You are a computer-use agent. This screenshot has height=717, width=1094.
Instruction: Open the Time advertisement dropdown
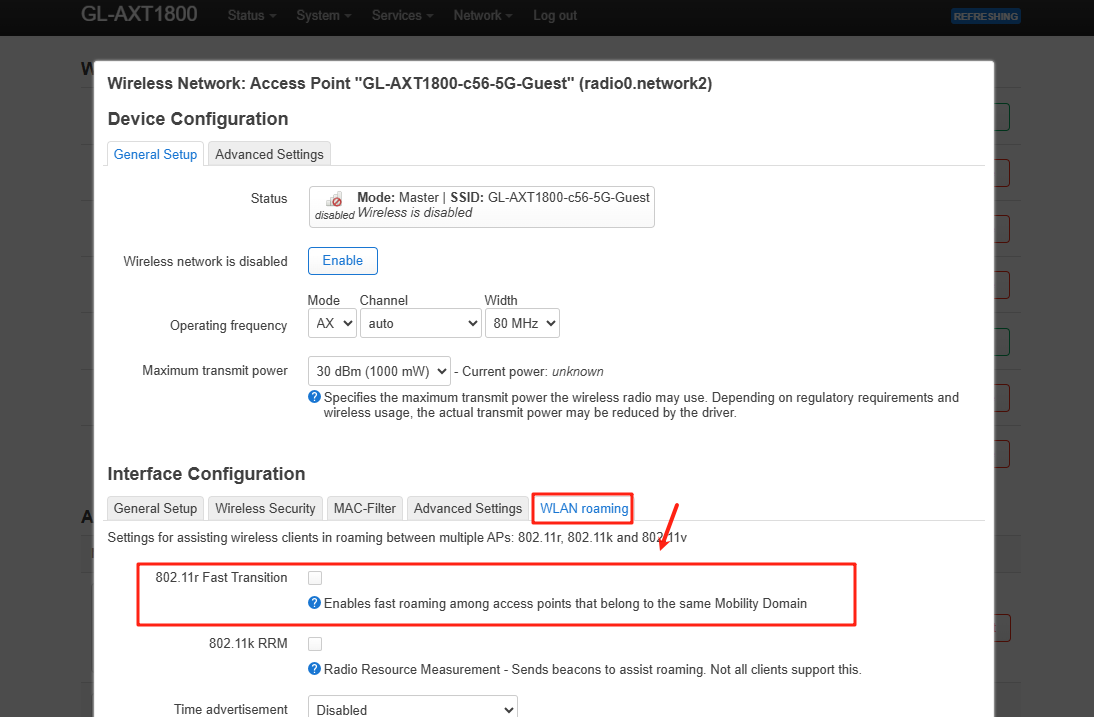pyautogui.click(x=412, y=709)
